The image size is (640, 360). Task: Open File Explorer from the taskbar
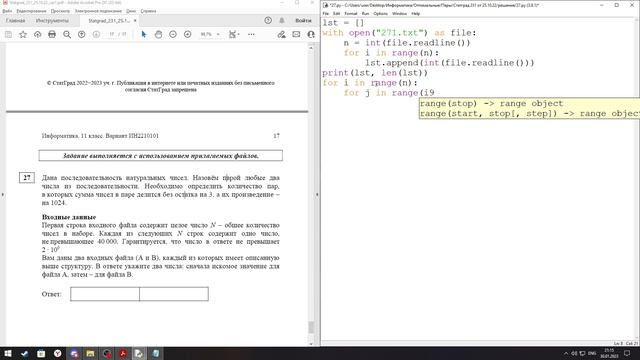pos(90,353)
